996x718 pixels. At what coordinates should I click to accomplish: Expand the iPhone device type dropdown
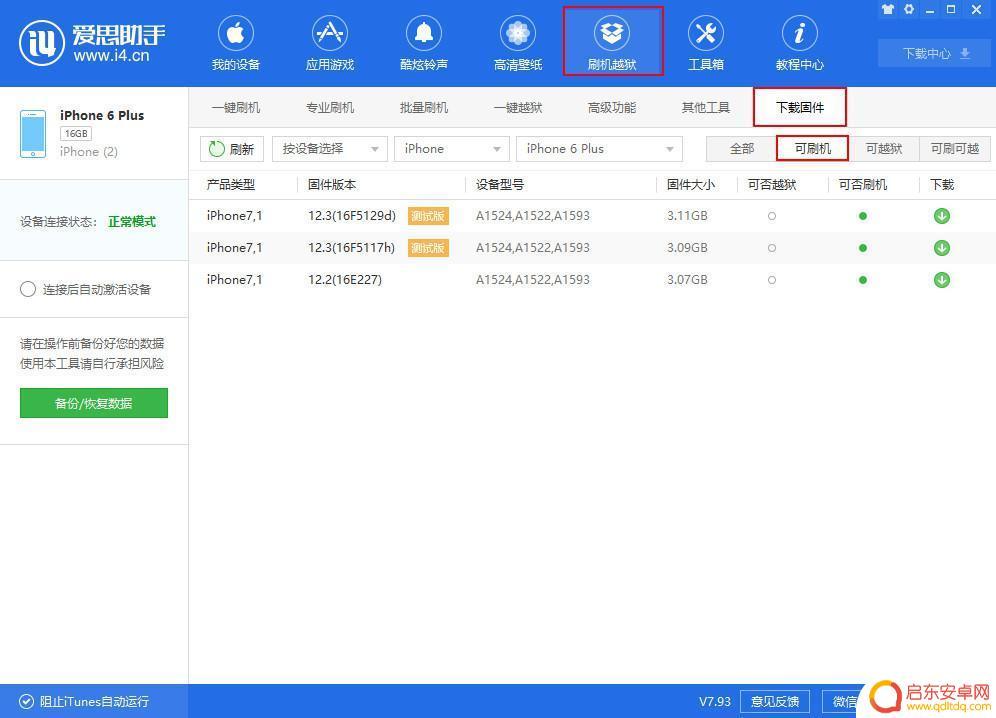(x=452, y=149)
